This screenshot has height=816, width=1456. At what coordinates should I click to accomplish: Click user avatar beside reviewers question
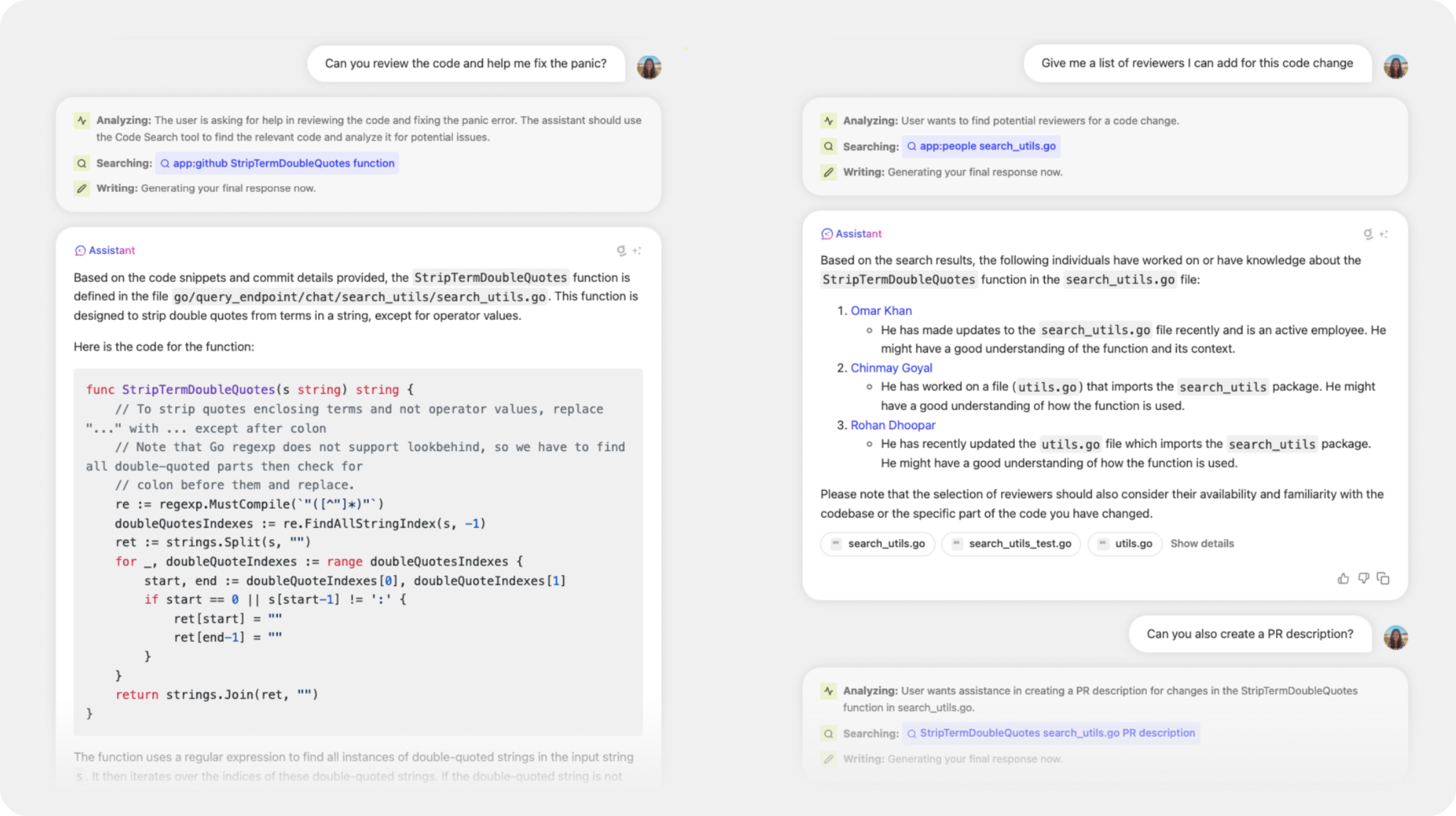pyautogui.click(x=1395, y=67)
